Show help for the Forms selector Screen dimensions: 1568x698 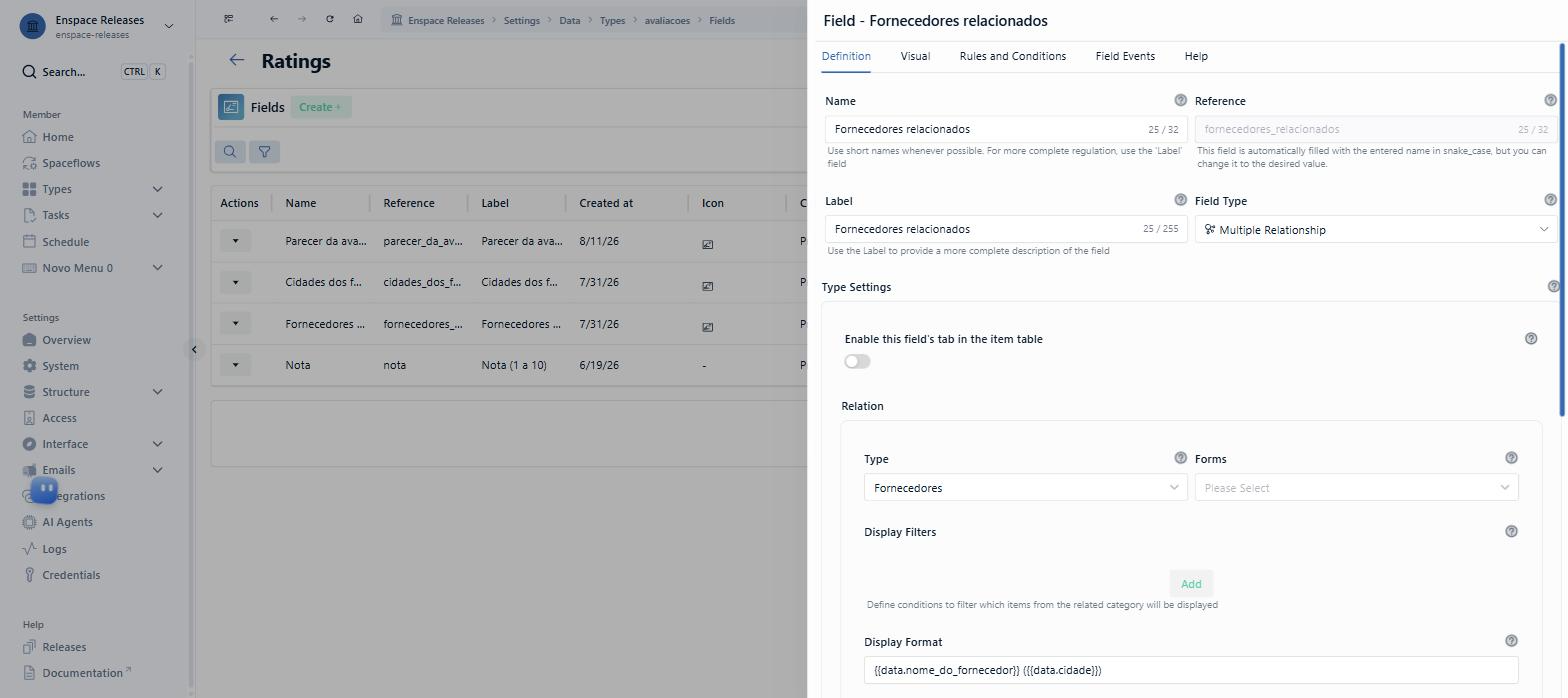pos(1511,458)
